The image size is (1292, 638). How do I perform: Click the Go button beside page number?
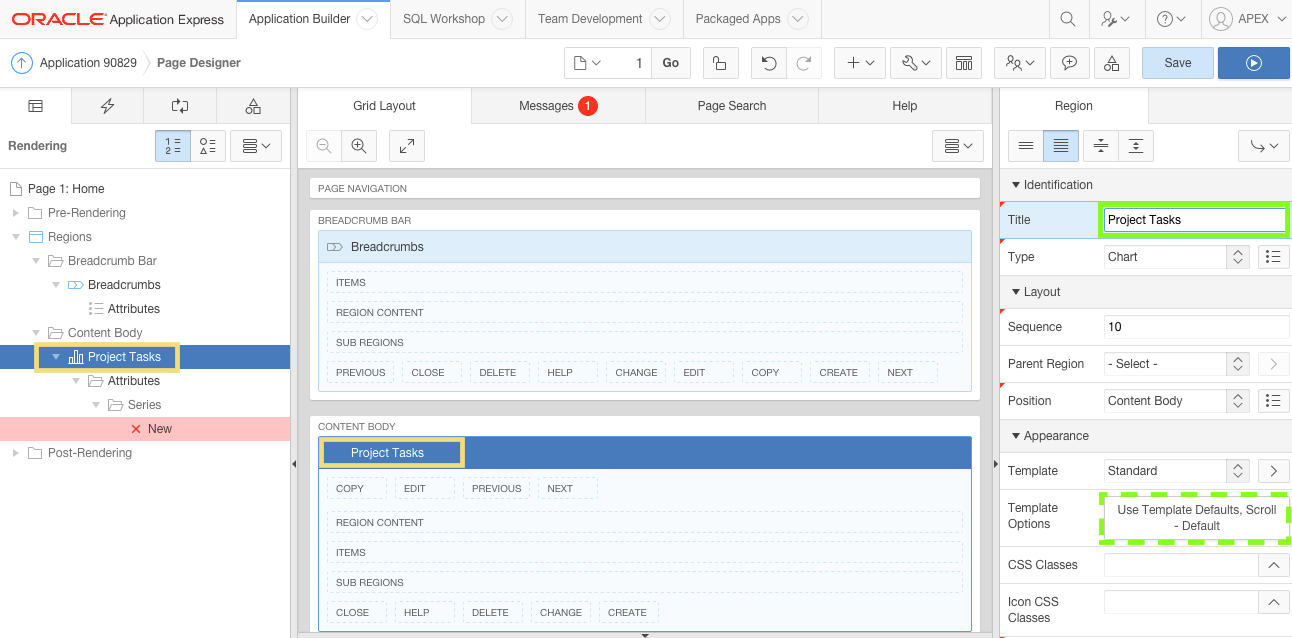coord(671,63)
